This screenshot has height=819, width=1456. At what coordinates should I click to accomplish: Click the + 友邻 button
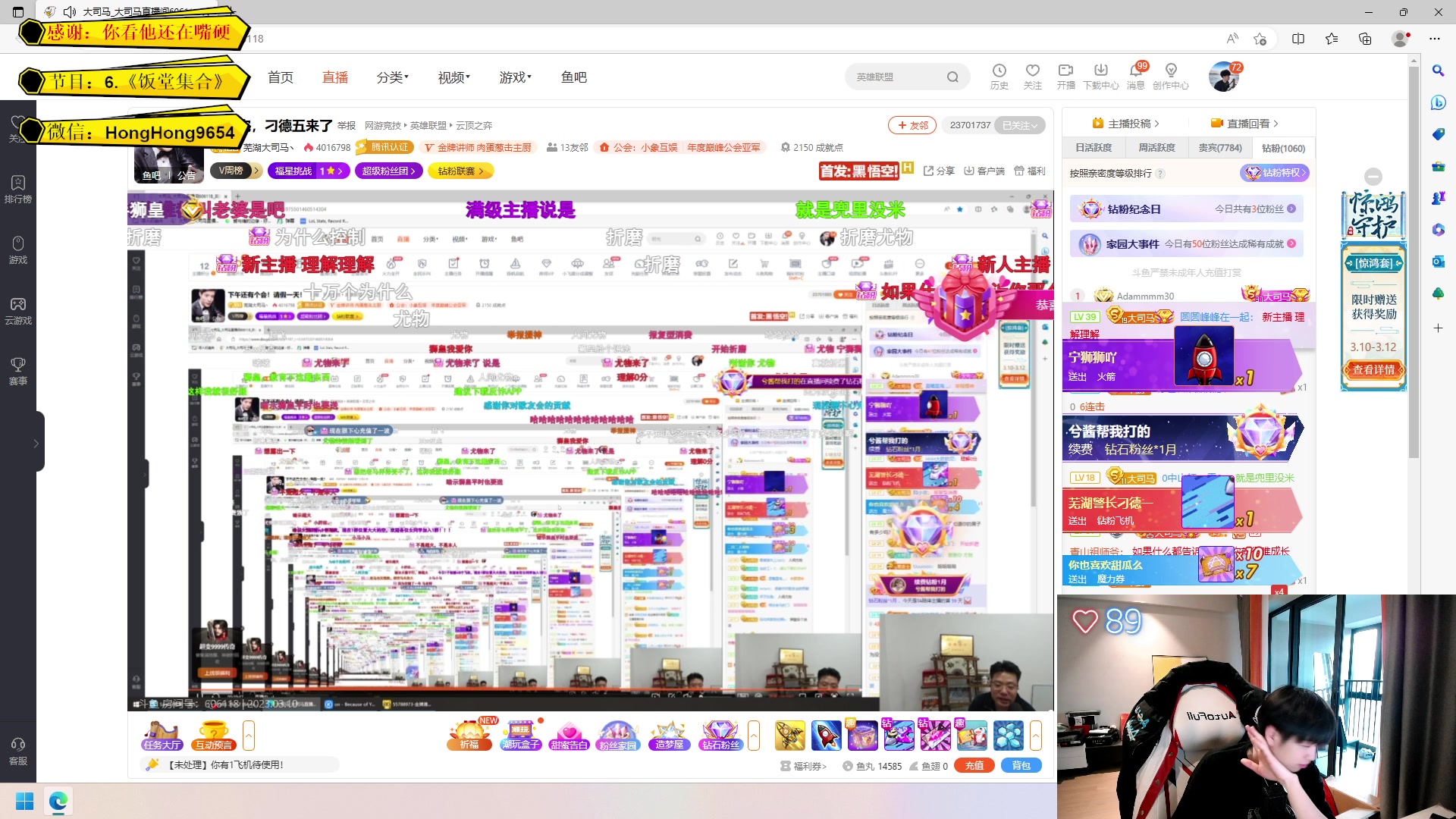coord(912,125)
